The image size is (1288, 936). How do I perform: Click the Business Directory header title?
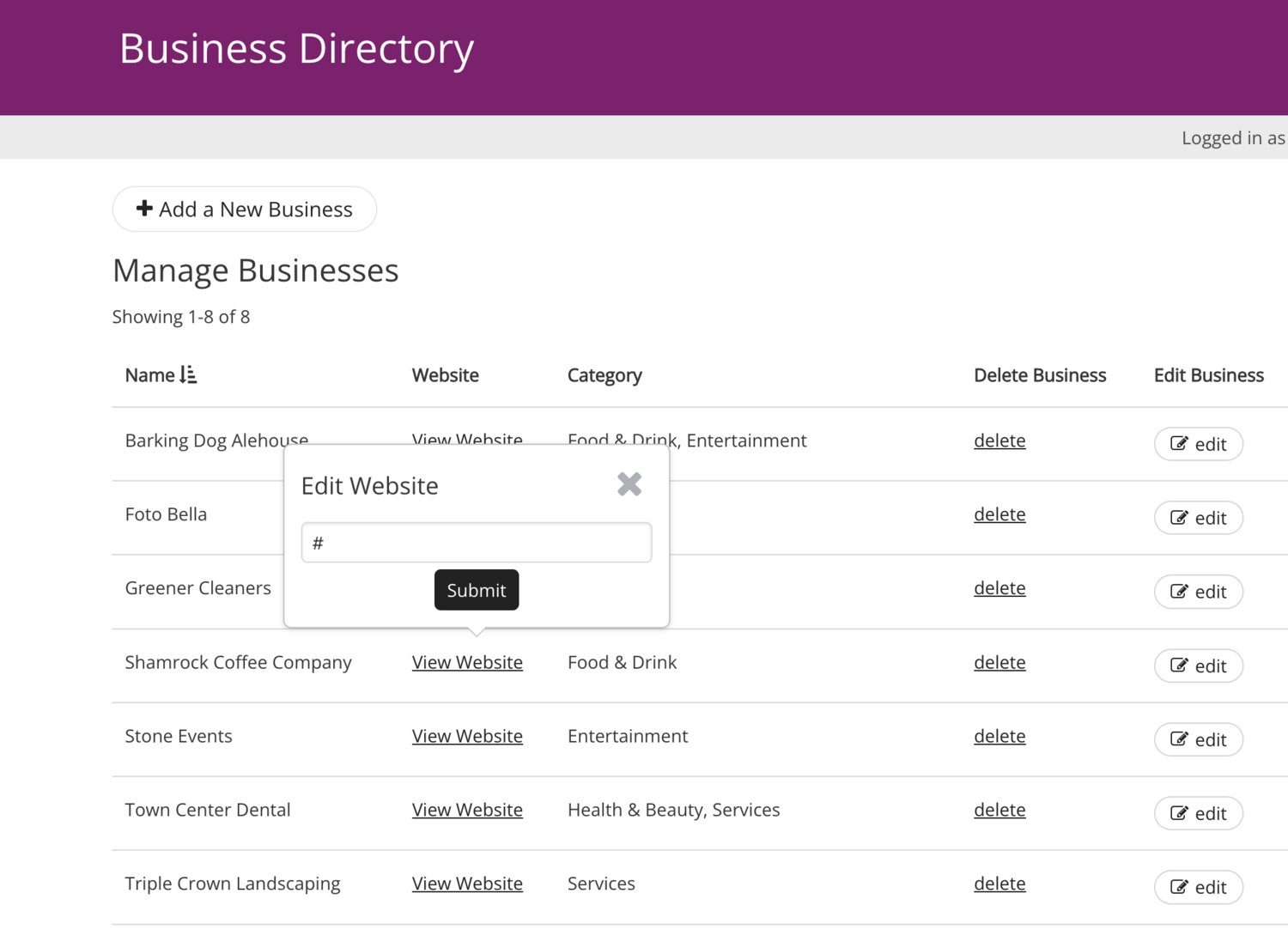point(296,49)
